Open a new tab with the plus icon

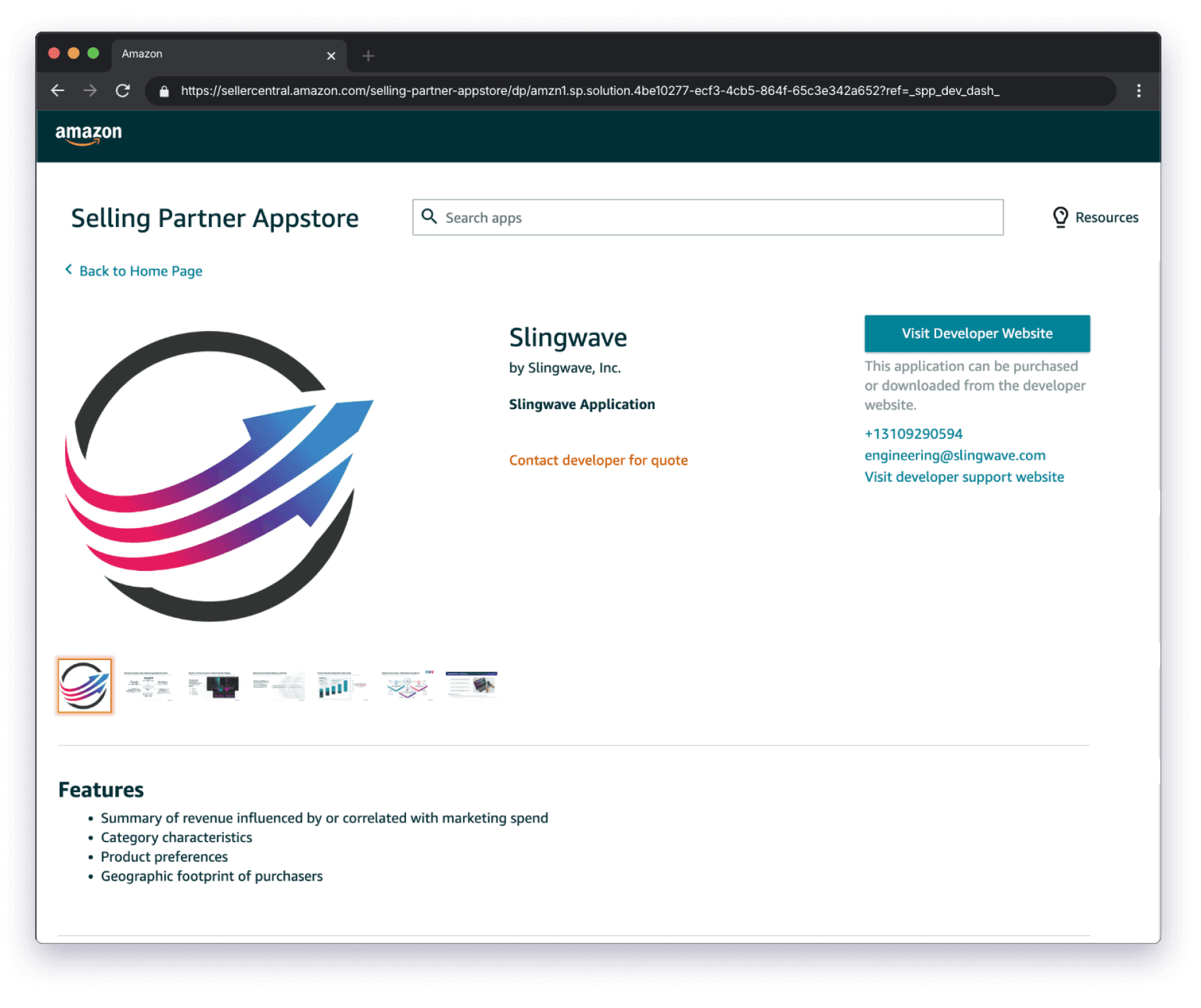click(368, 56)
